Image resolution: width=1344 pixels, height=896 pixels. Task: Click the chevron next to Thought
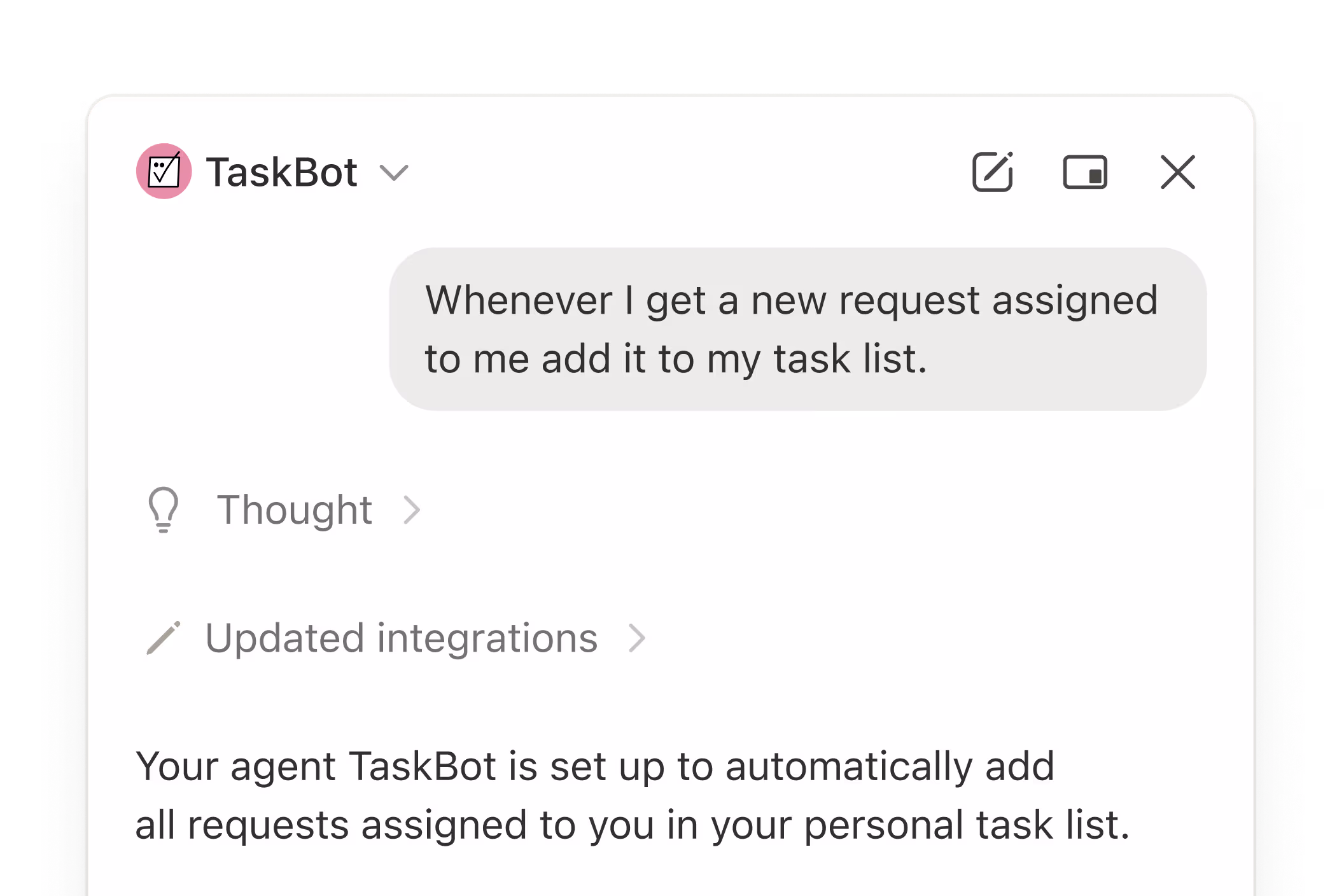414,509
